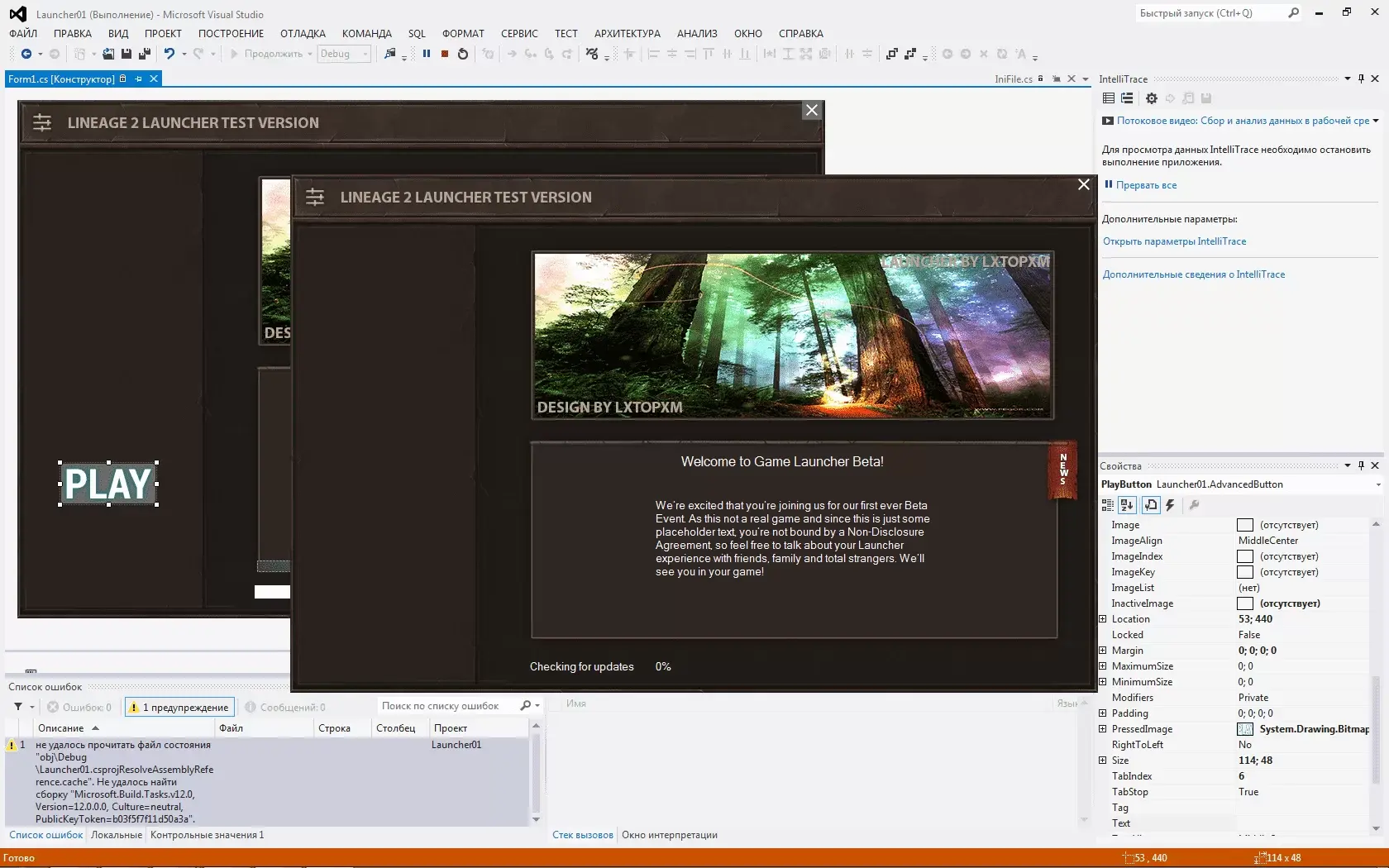Restart debugging with the circular arrow icon
The height and width of the screenshot is (868, 1389).
463,54
